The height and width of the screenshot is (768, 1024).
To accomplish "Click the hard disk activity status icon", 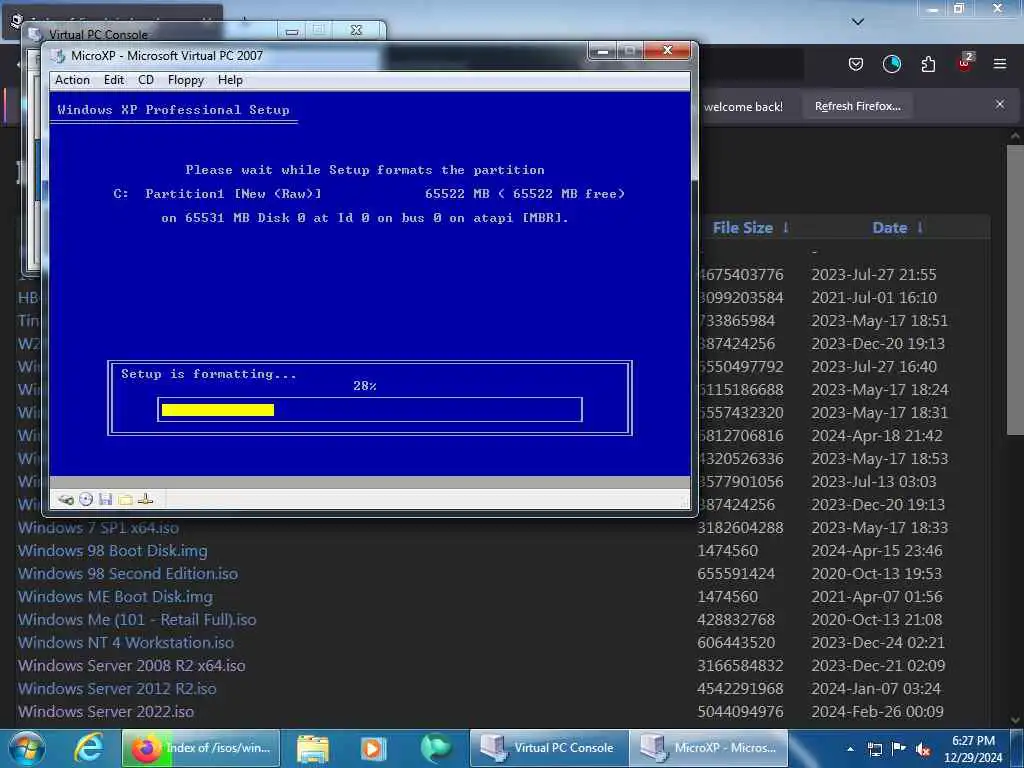I will (66, 500).
